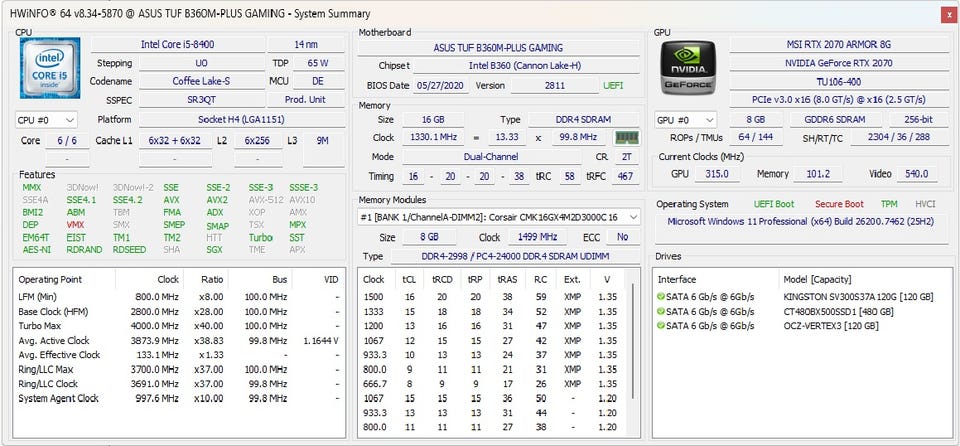Expand the memory module bank dropdown
The image size is (960, 446).
[500, 216]
